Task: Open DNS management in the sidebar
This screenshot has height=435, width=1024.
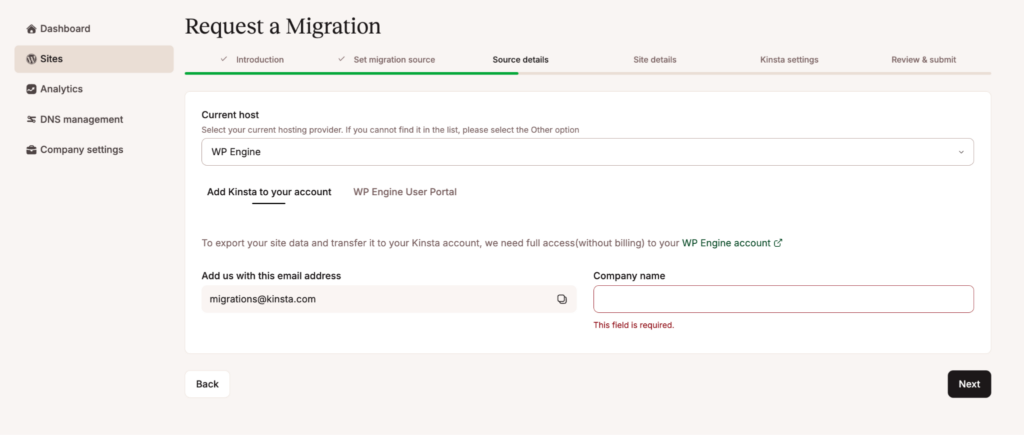Action: pos(94,120)
